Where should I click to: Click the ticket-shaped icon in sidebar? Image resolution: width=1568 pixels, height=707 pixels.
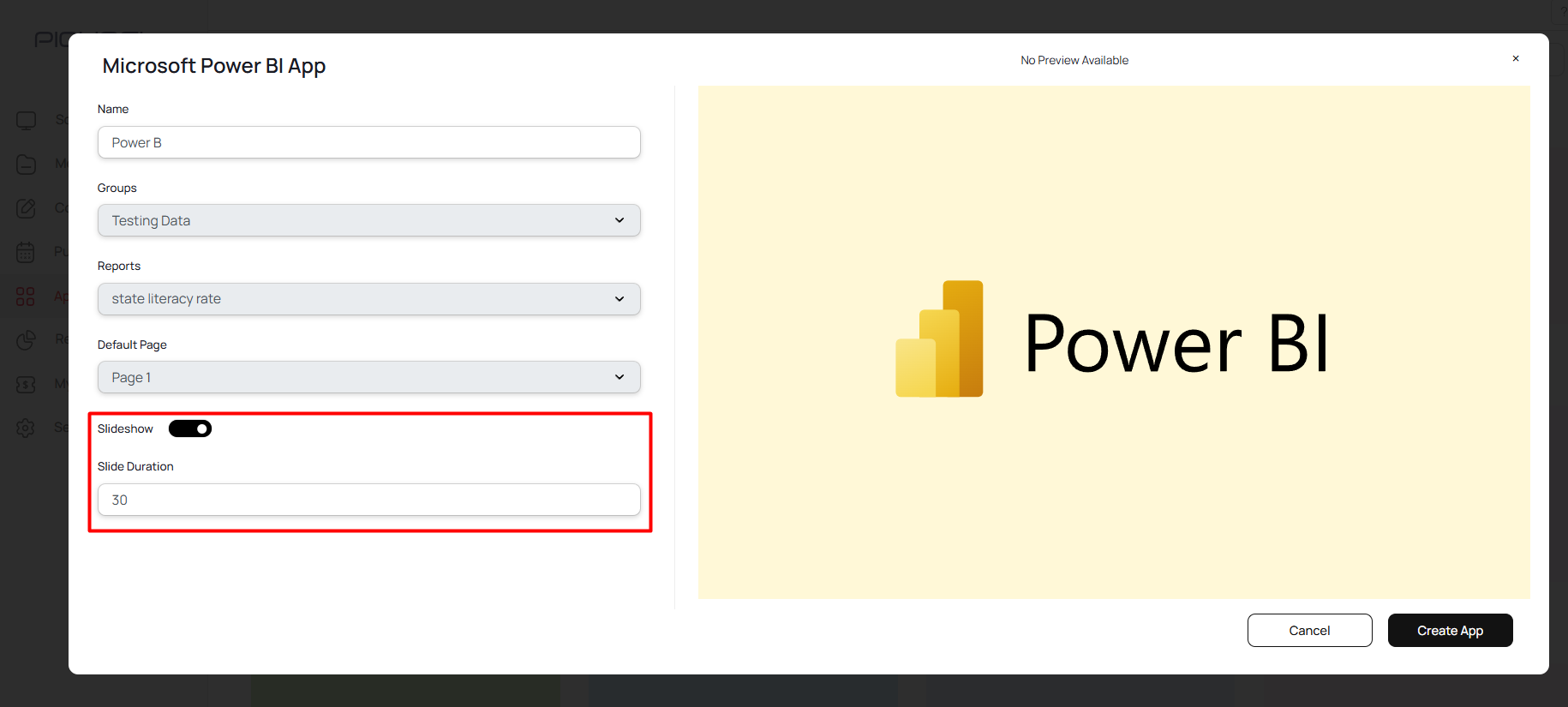[x=27, y=384]
